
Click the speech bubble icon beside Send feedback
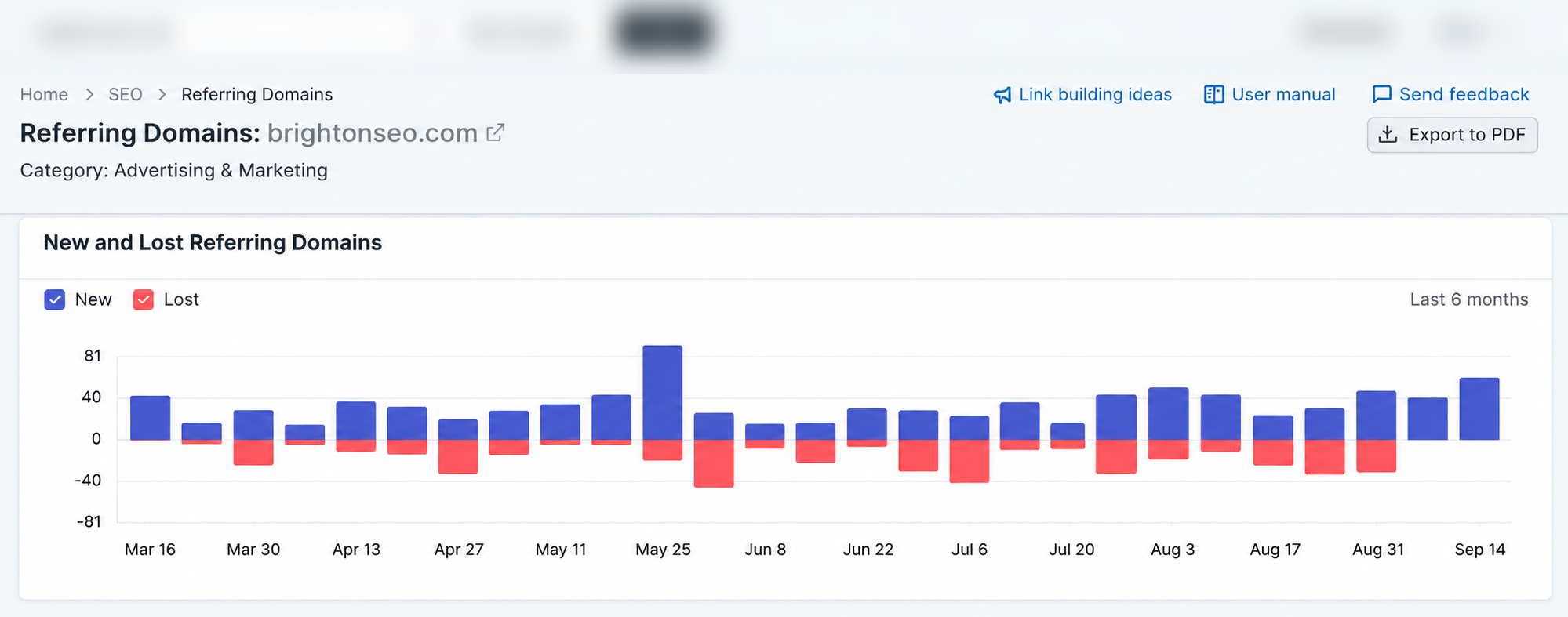(1381, 95)
